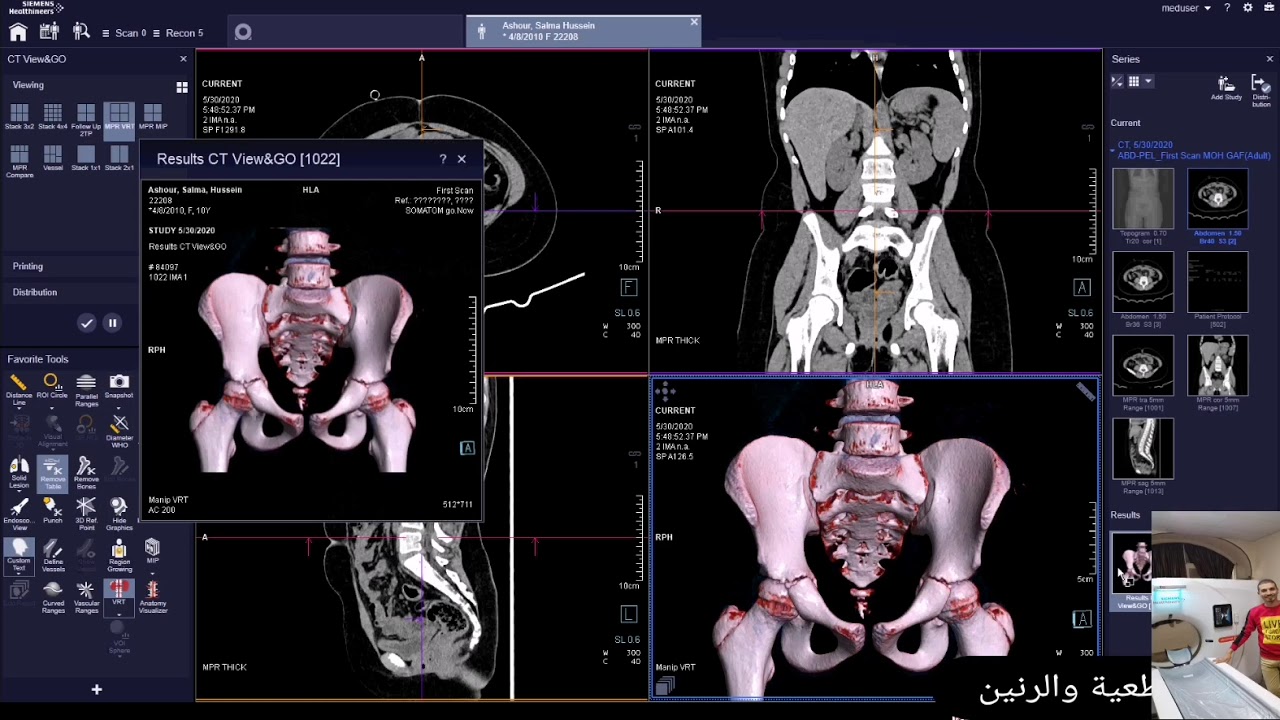Open the help question mark icon
1280x720 pixels.
pos(1227,8)
